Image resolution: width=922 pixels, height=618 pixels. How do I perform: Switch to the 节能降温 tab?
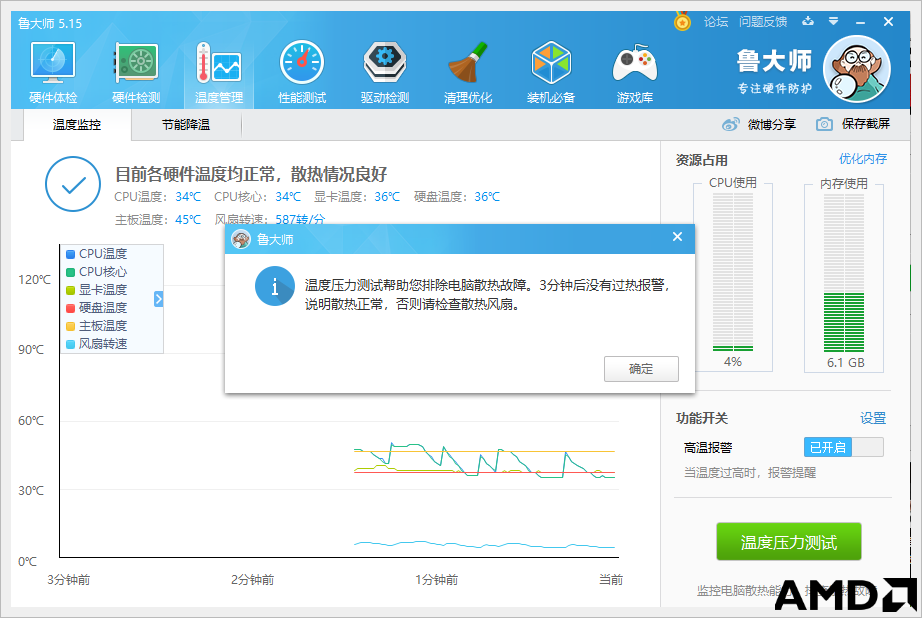click(186, 125)
